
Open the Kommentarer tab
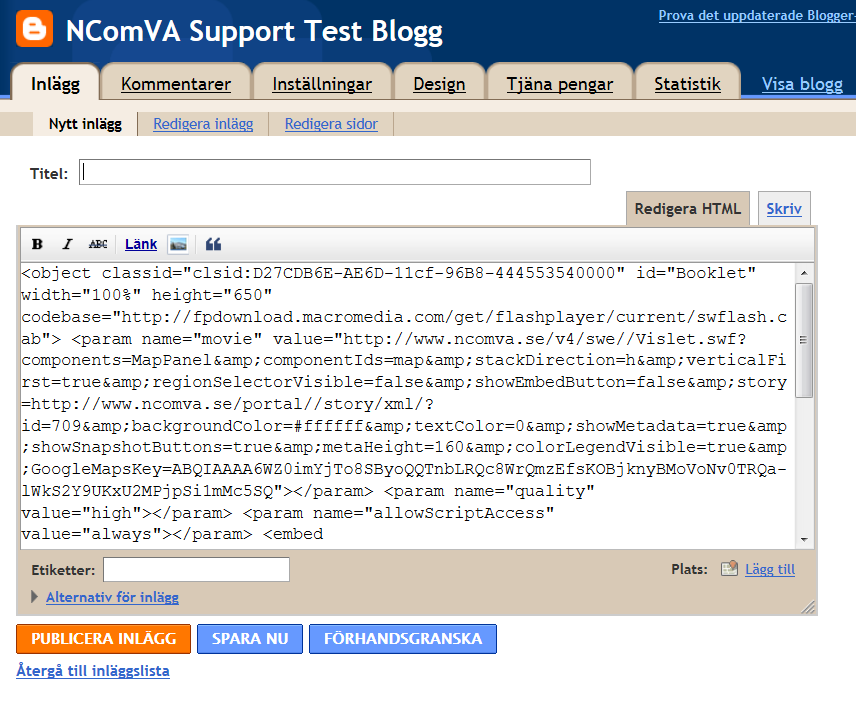coord(176,84)
